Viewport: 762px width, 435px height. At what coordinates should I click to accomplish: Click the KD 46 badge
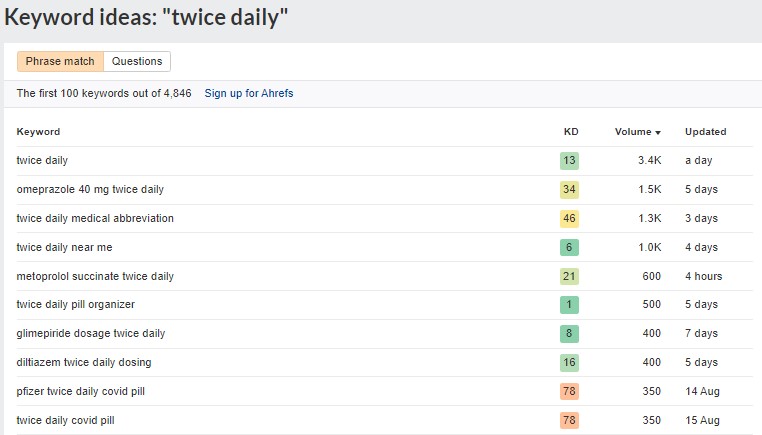[x=569, y=218]
